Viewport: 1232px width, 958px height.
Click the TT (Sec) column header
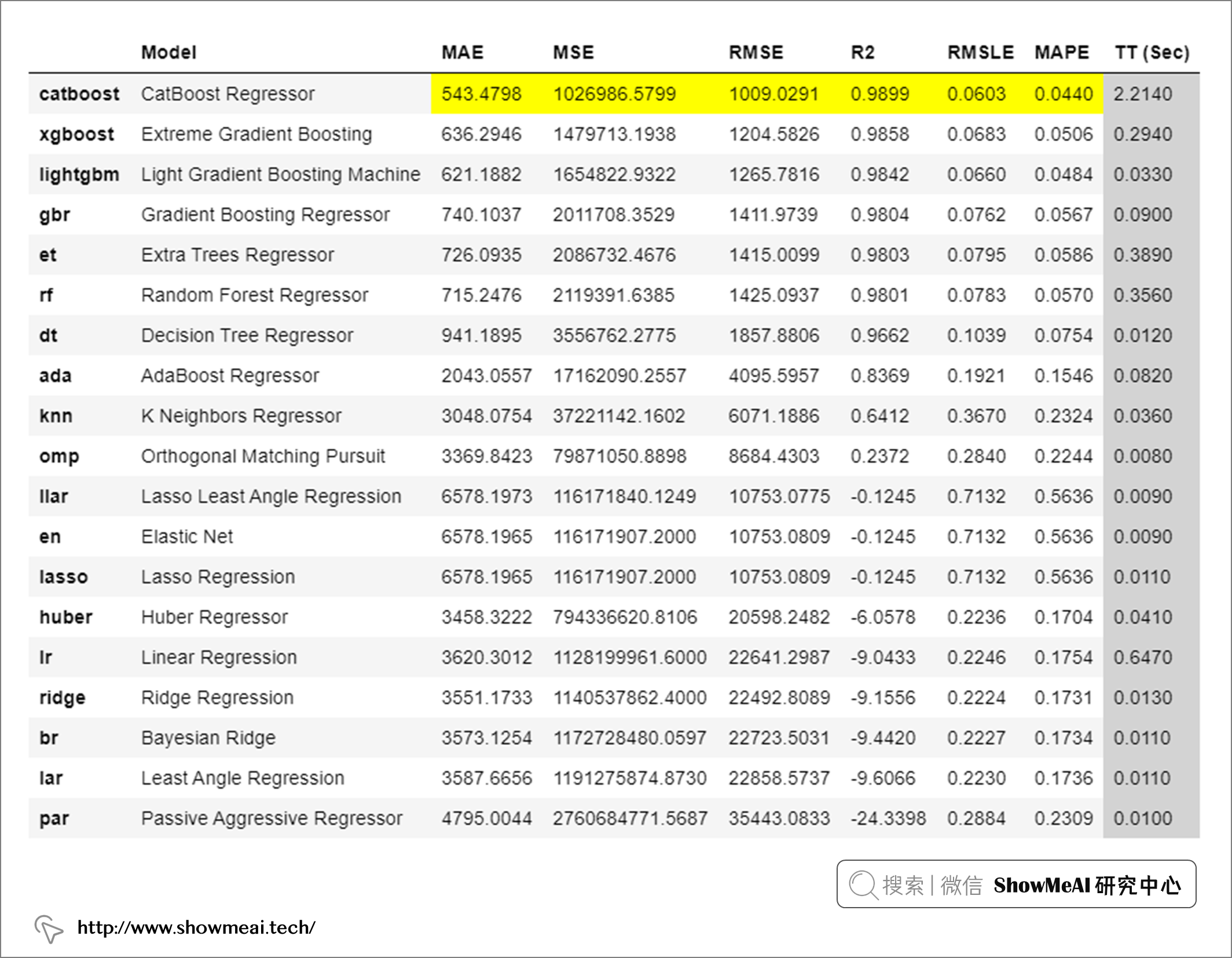(1152, 53)
